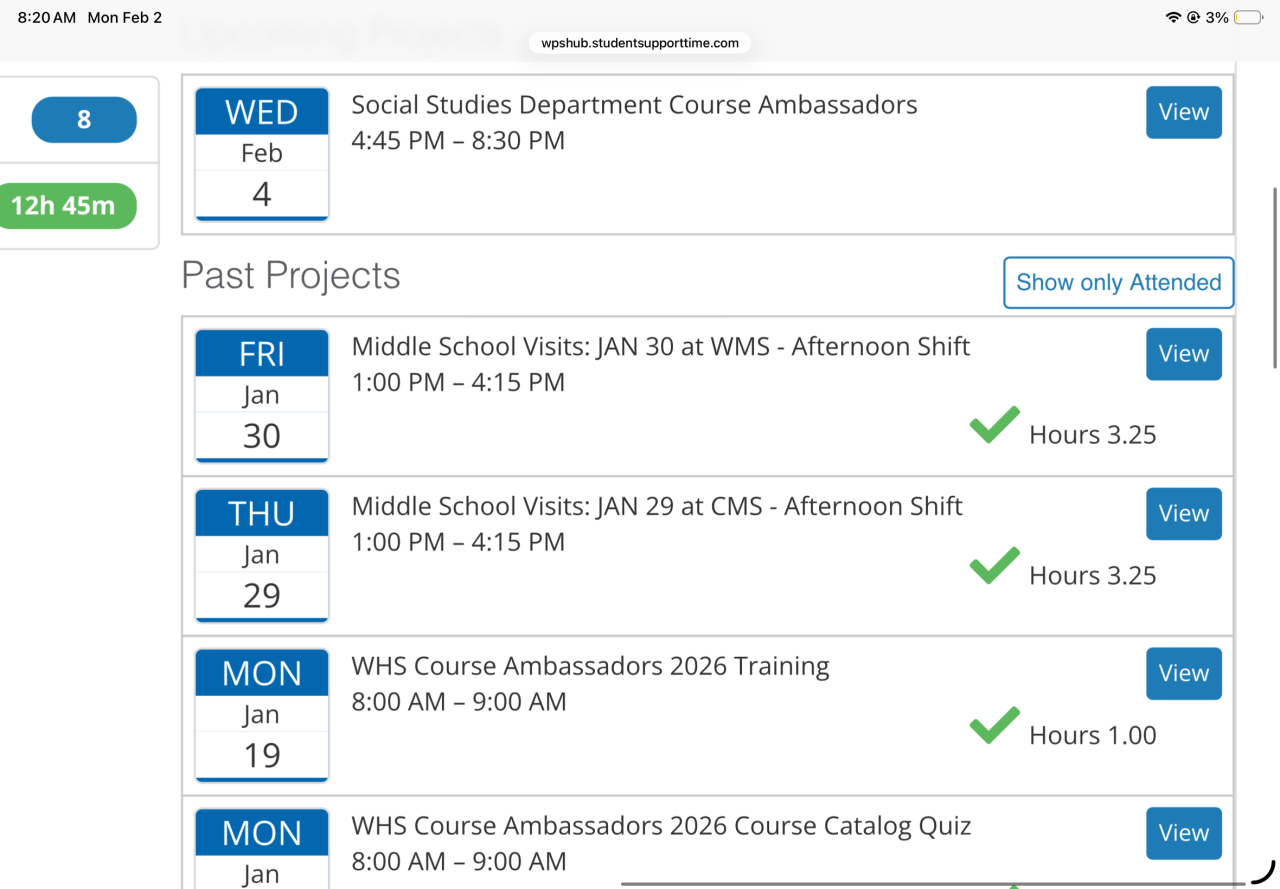Open the Wed Feb 4 calendar date tile
Viewport: 1280px width, 889px height.
[262, 154]
